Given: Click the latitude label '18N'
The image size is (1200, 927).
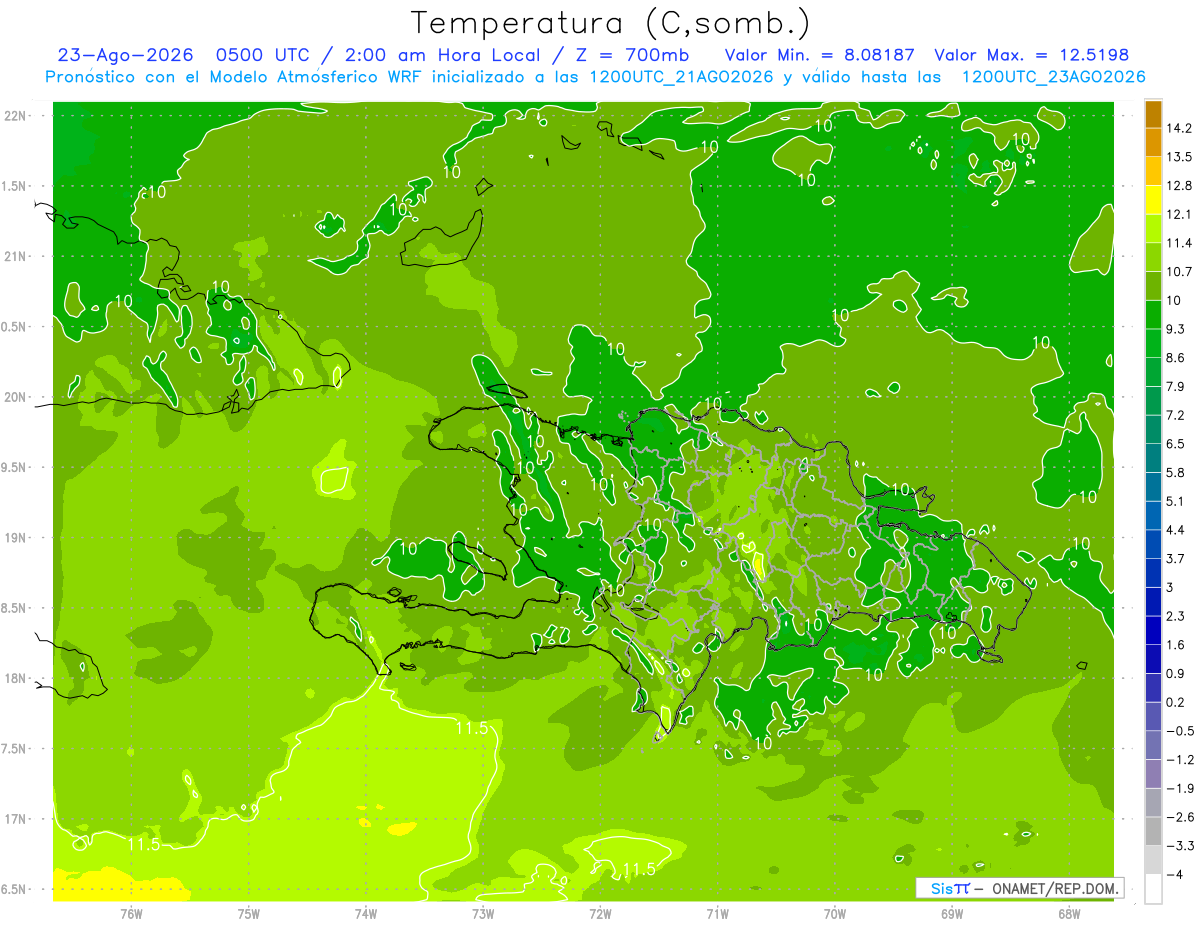Looking at the screenshot, I should point(14,678).
